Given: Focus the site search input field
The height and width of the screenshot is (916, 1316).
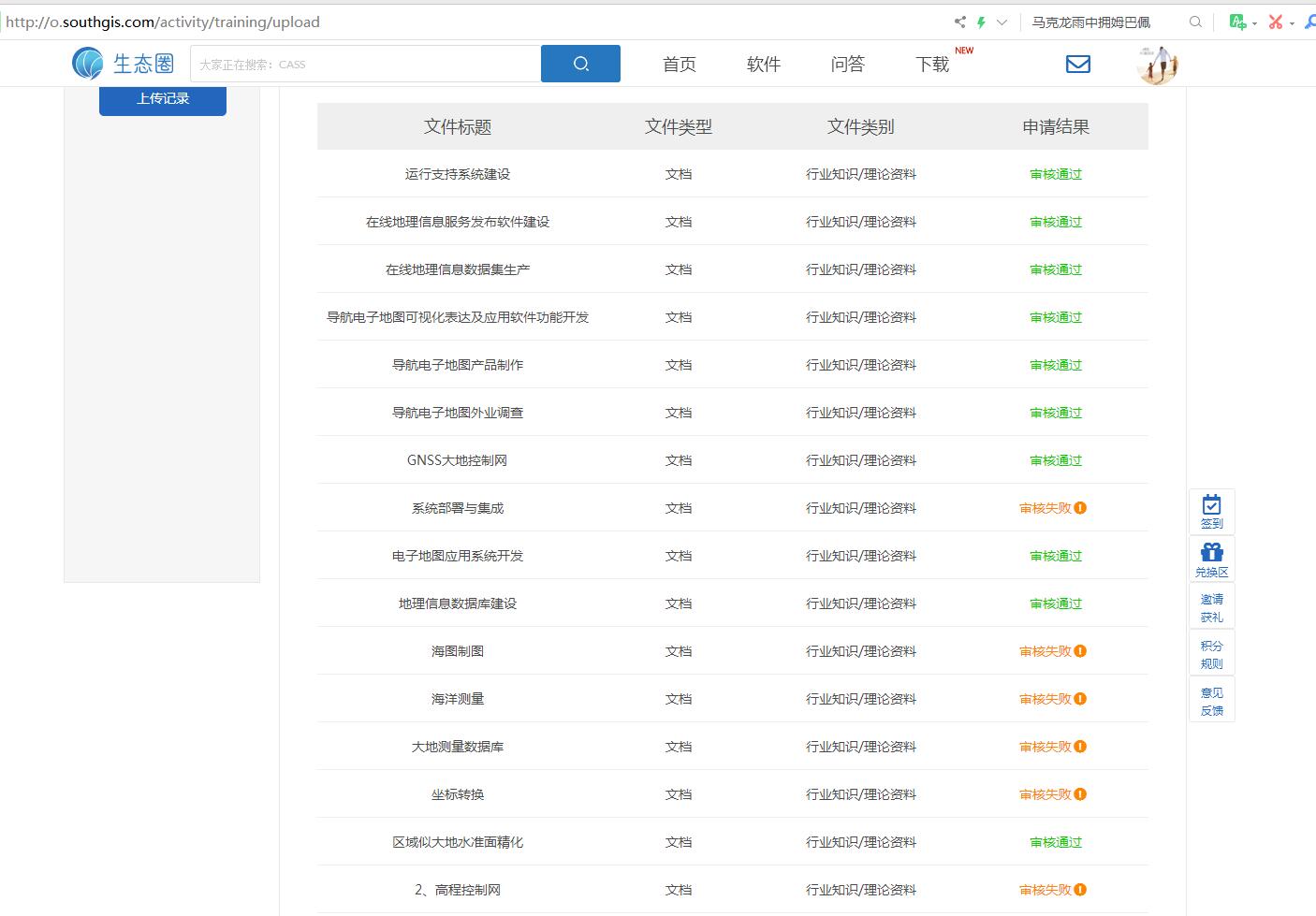Looking at the screenshot, I should pos(366,64).
